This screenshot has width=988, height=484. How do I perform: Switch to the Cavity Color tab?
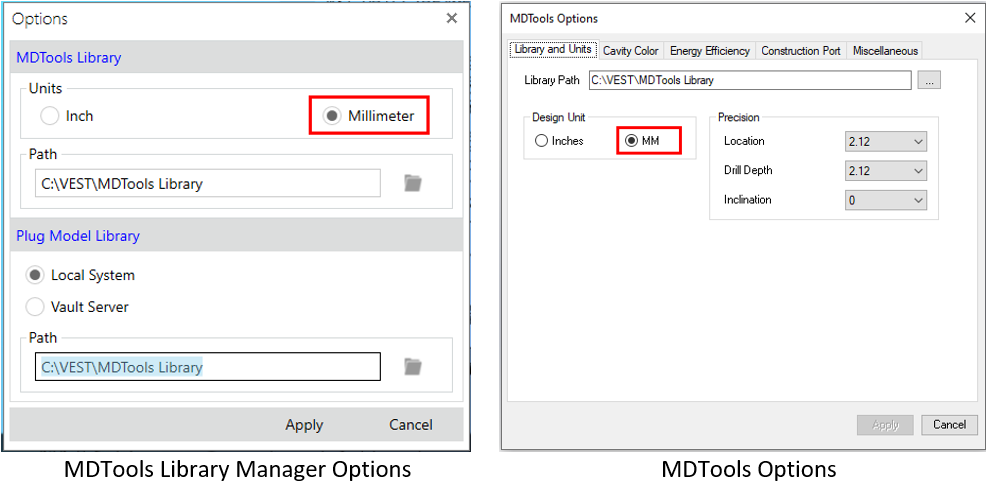(x=631, y=51)
